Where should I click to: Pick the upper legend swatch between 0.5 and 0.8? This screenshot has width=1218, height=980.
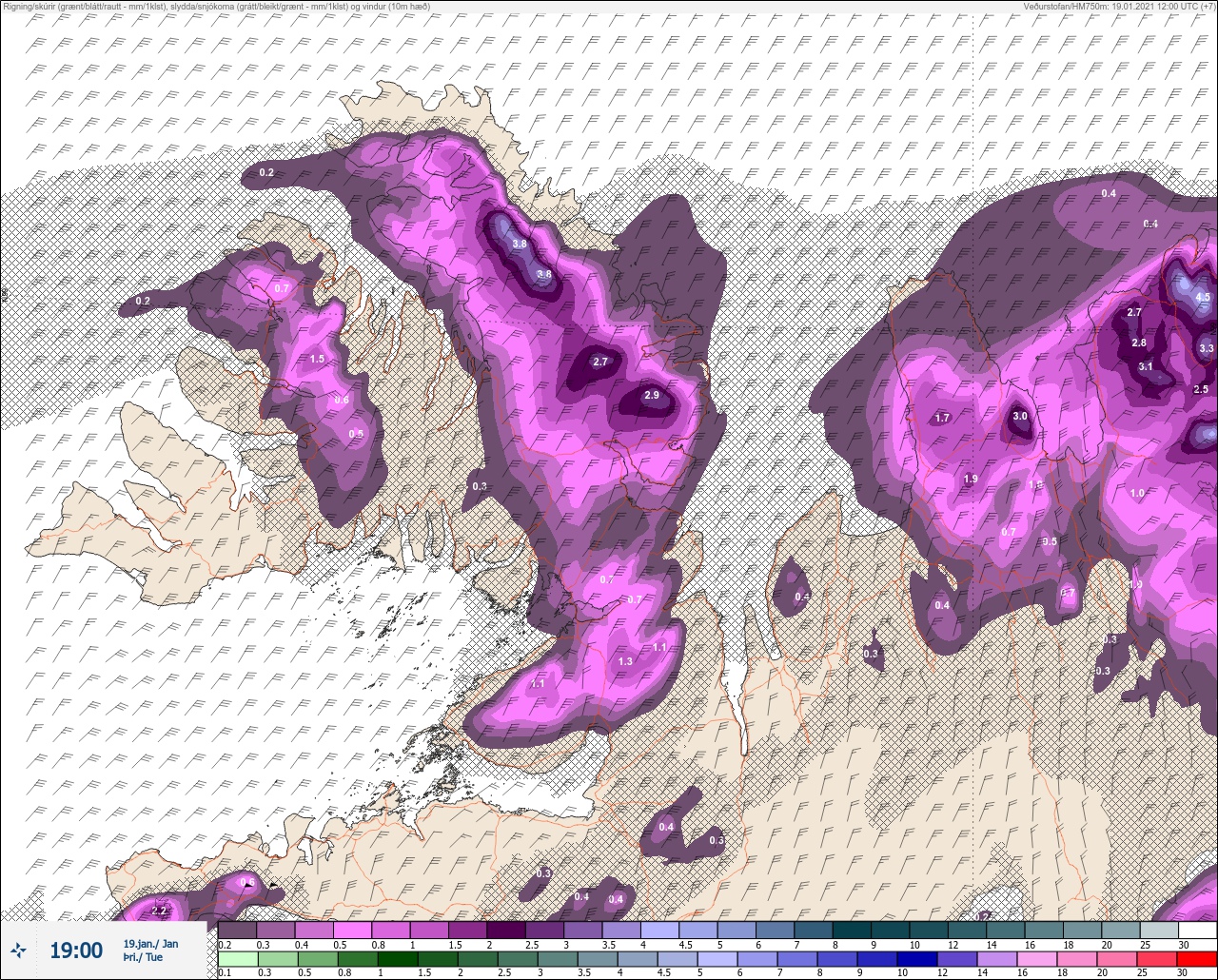(x=352, y=930)
